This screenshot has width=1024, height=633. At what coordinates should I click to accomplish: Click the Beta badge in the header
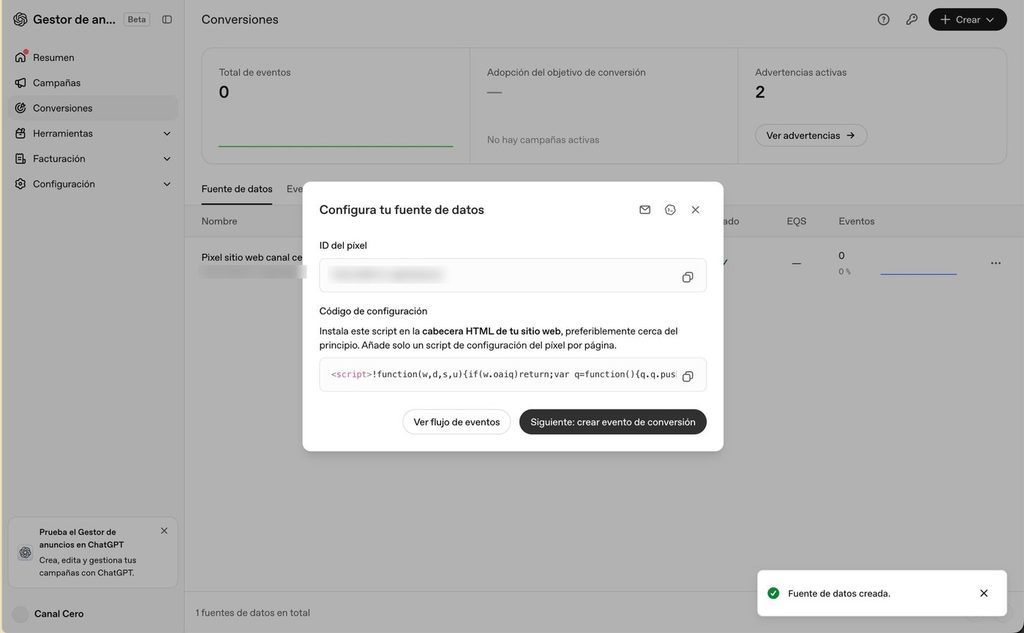tap(136, 20)
